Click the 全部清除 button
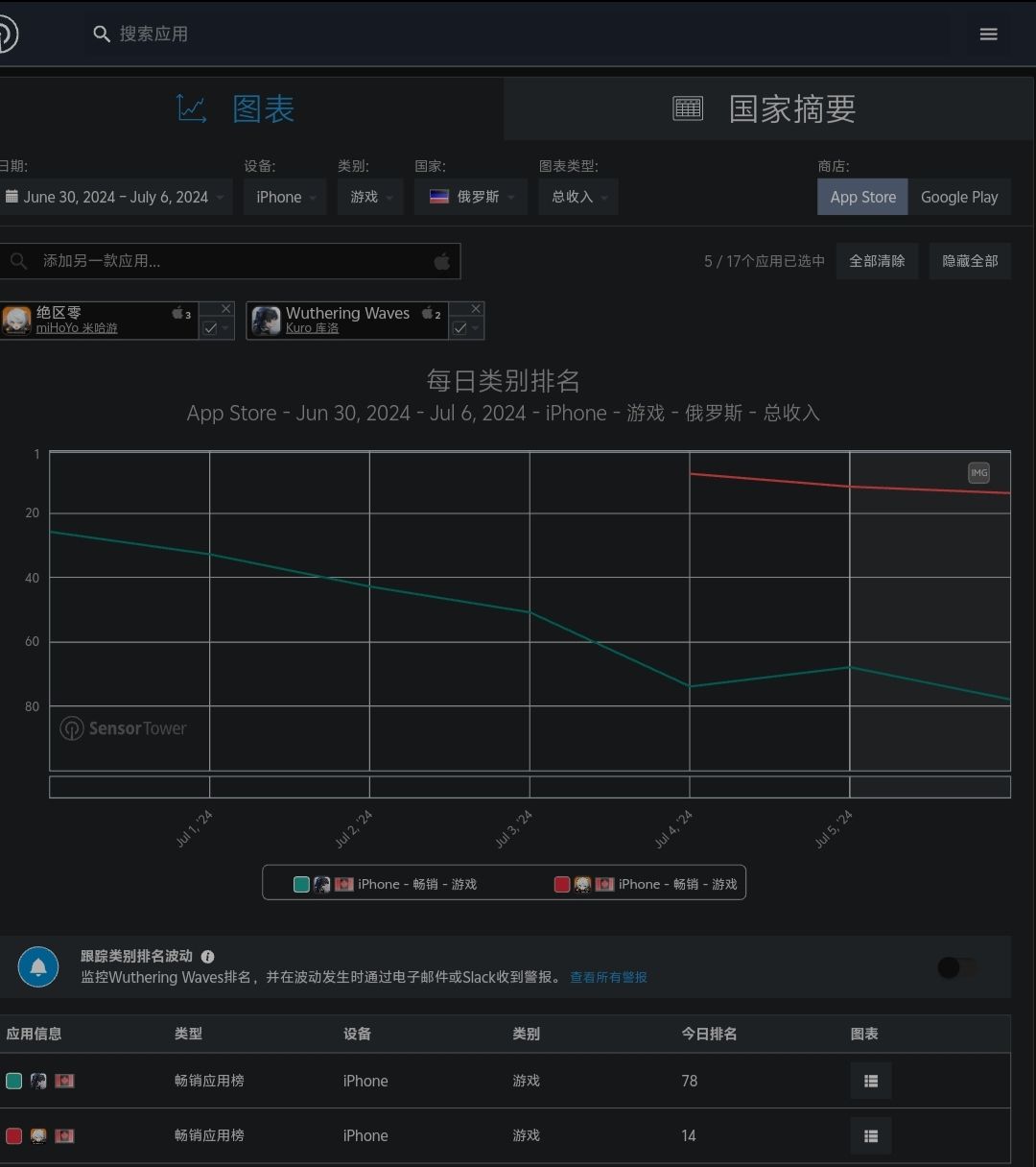 (x=877, y=261)
